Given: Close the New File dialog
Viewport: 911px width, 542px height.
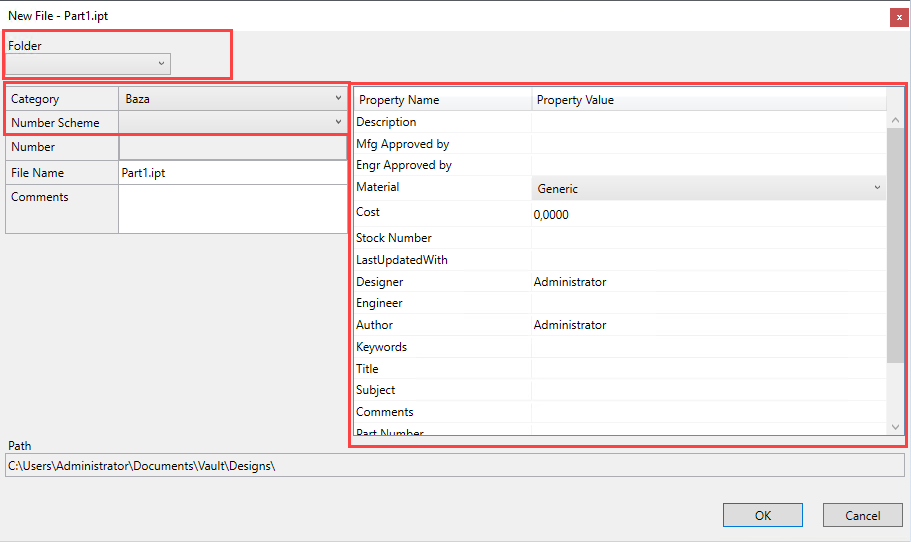Looking at the screenshot, I should 899,17.
